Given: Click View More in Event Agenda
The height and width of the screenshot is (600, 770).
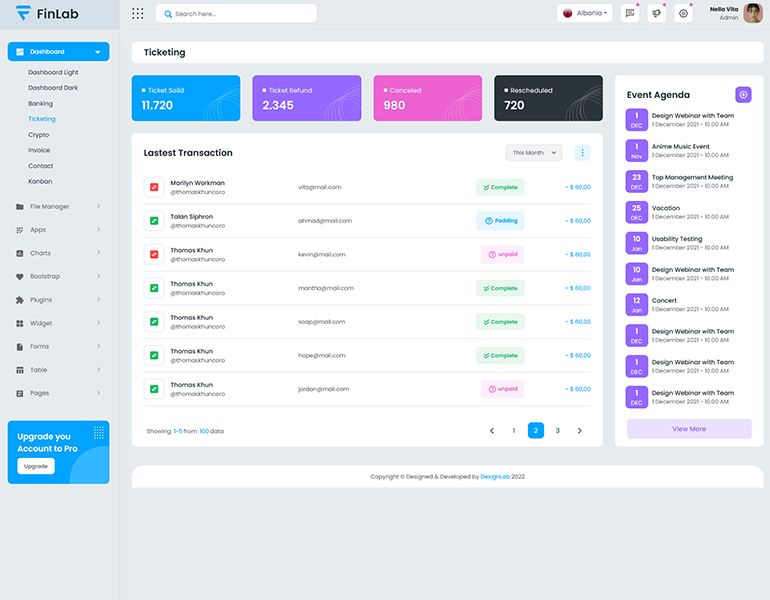Looking at the screenshot, I should coord(688,429).
